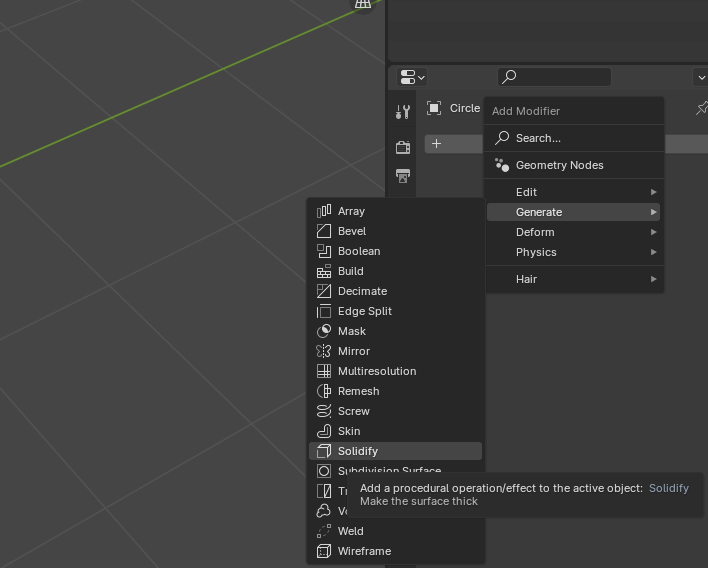
Task: Add the Solidify modifier
Action: point(396,451)
